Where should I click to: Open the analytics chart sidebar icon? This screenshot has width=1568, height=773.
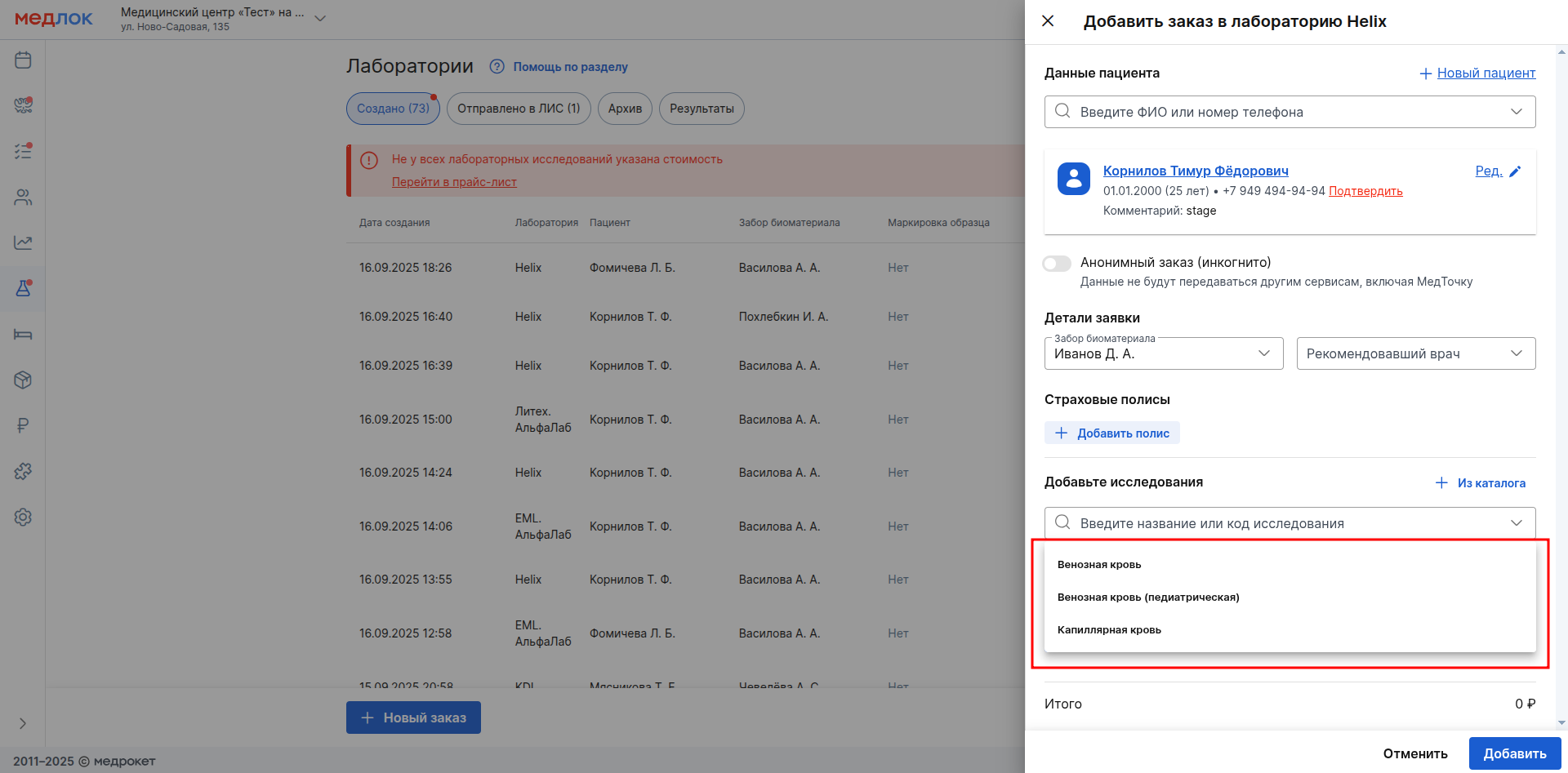[23, 242]
